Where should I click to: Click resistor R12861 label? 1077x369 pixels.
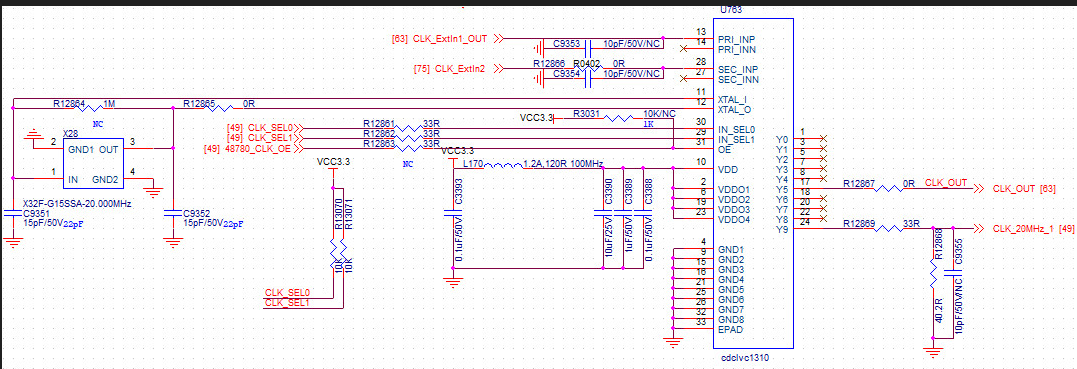[x=379, y=123]
